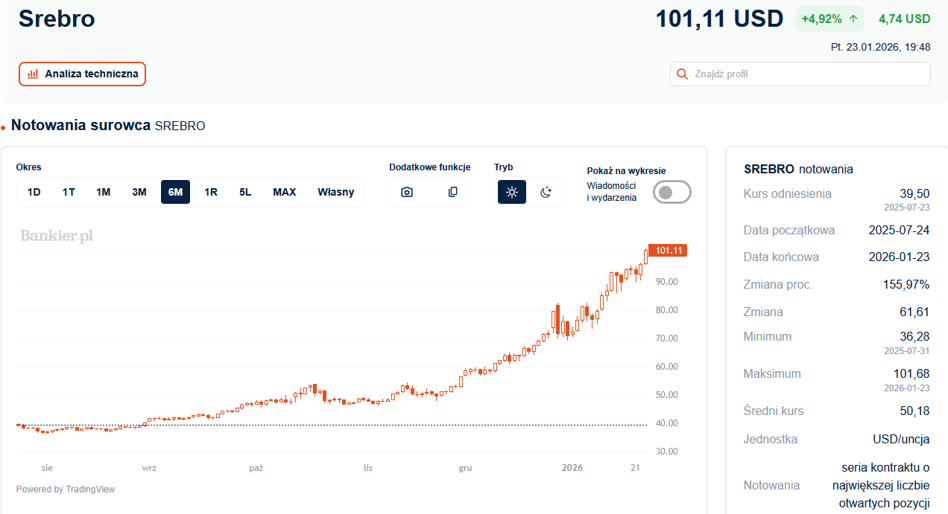Select the 3M period
Viewport: 948px width, 514px height.
pos(139,192)
